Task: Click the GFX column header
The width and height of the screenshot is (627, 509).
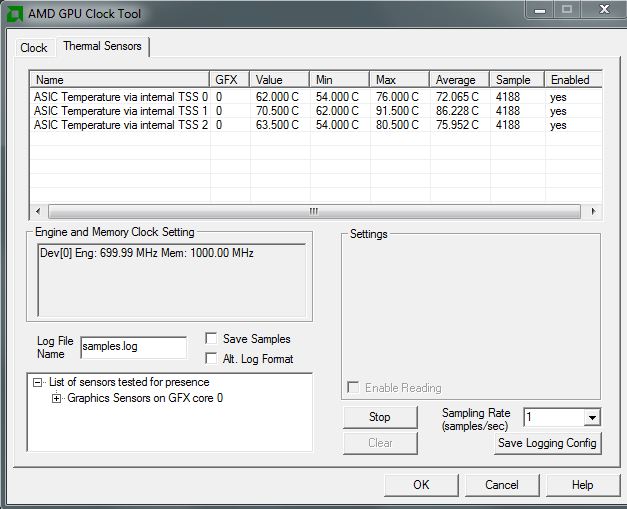Action: (230, 80)
